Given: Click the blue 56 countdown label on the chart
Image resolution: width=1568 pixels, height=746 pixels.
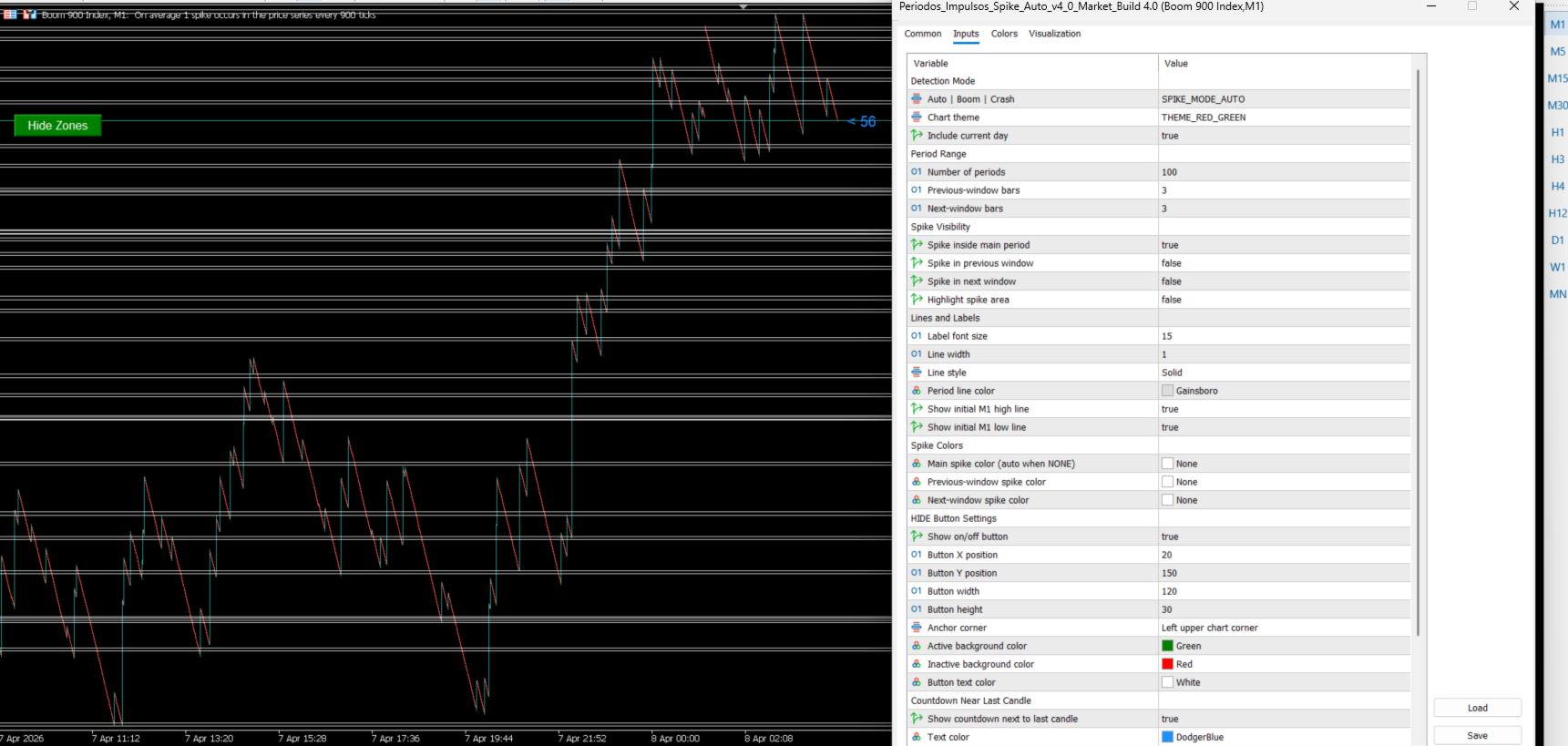Looking at the screenshot, I should pos(862,121).
